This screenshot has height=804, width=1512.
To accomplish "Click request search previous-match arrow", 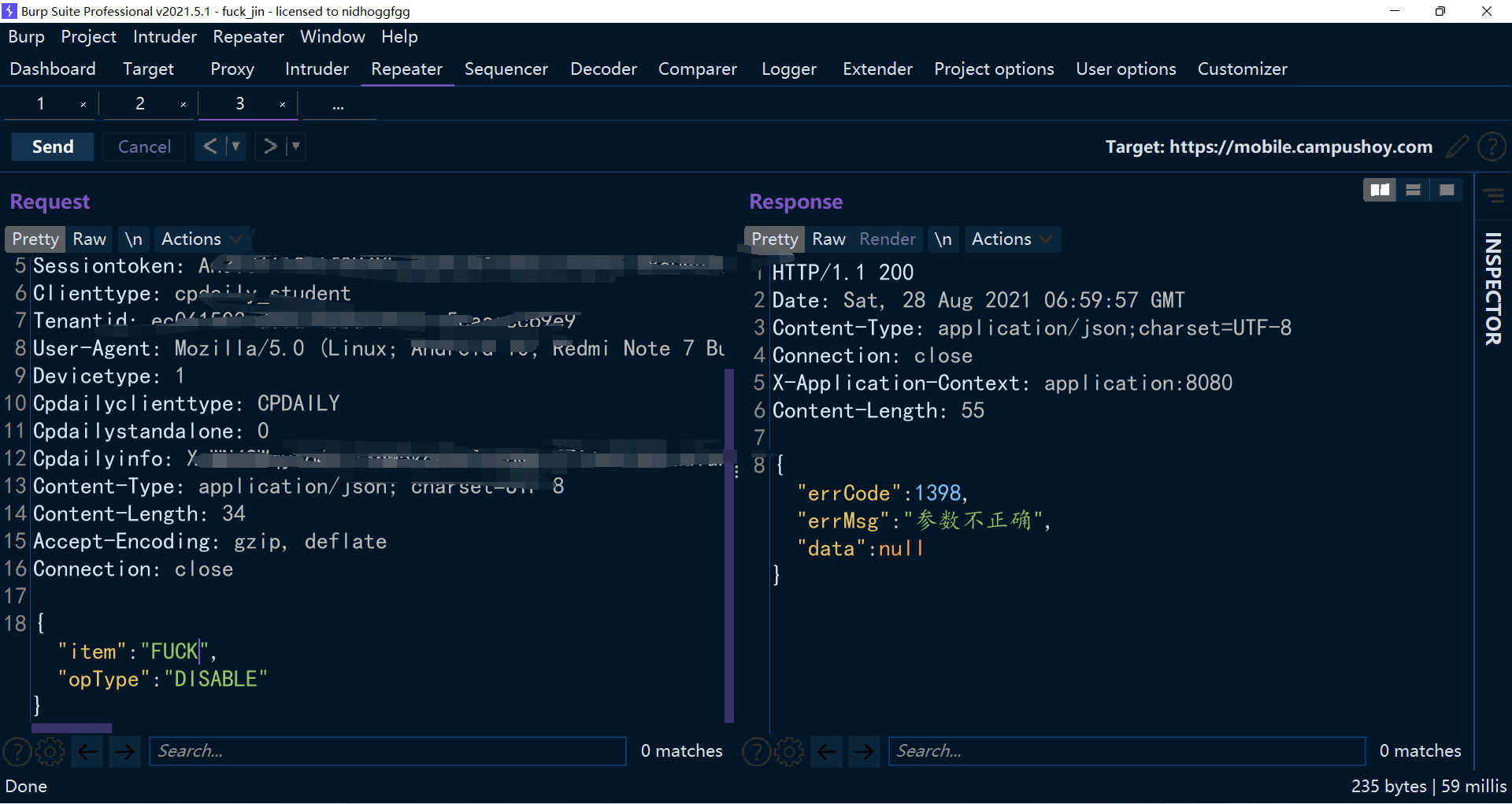I will coord(87,751).
